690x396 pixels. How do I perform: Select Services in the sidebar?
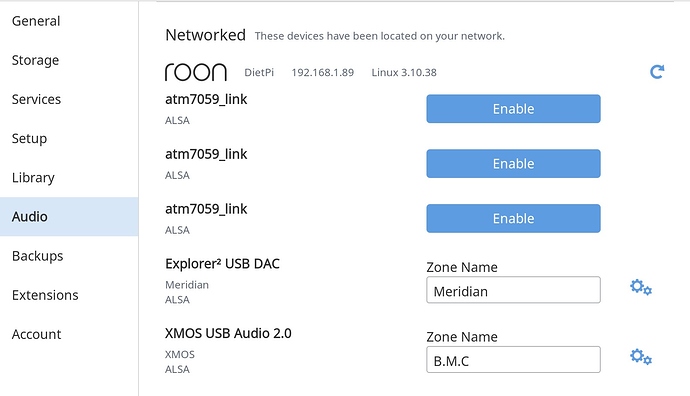36,99
